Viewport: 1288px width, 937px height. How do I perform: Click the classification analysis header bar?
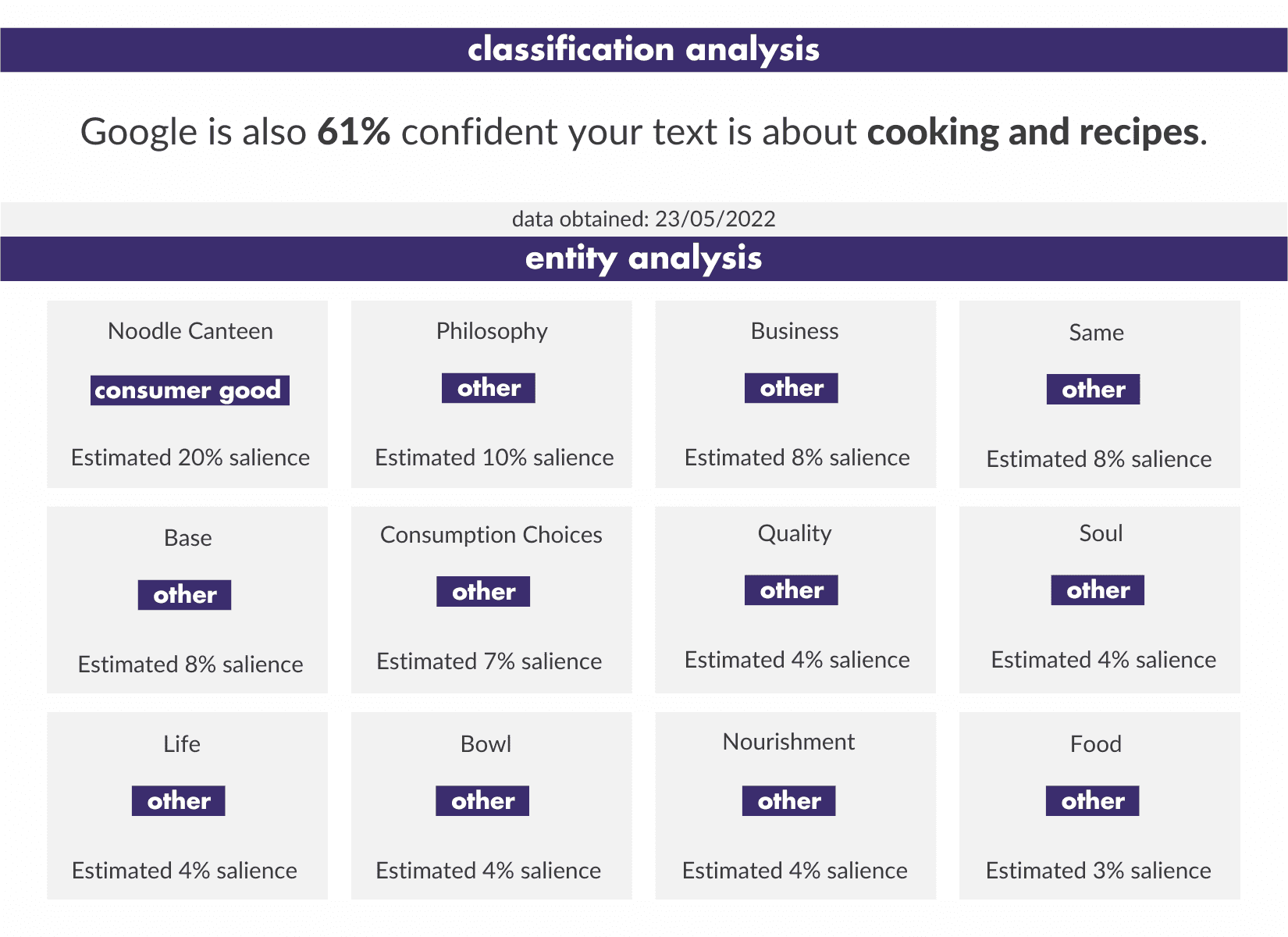[x=644, y=50]
